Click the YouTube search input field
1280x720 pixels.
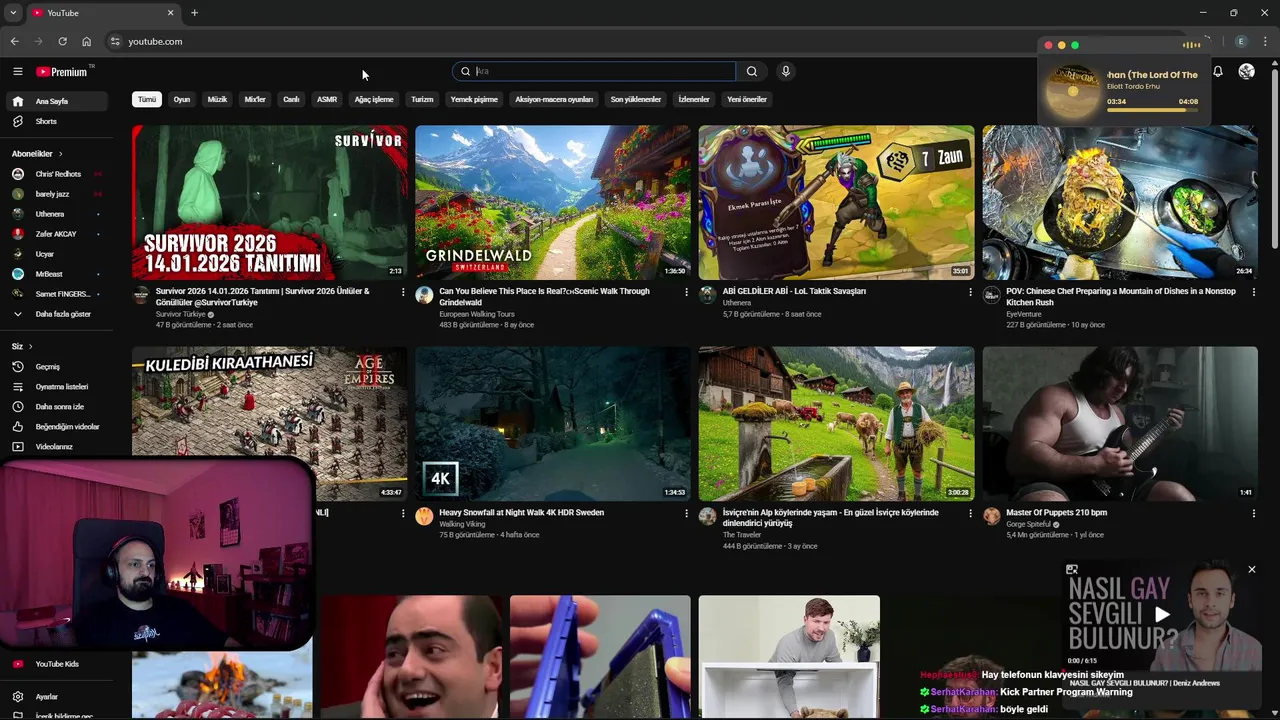[x=603, y=71]
